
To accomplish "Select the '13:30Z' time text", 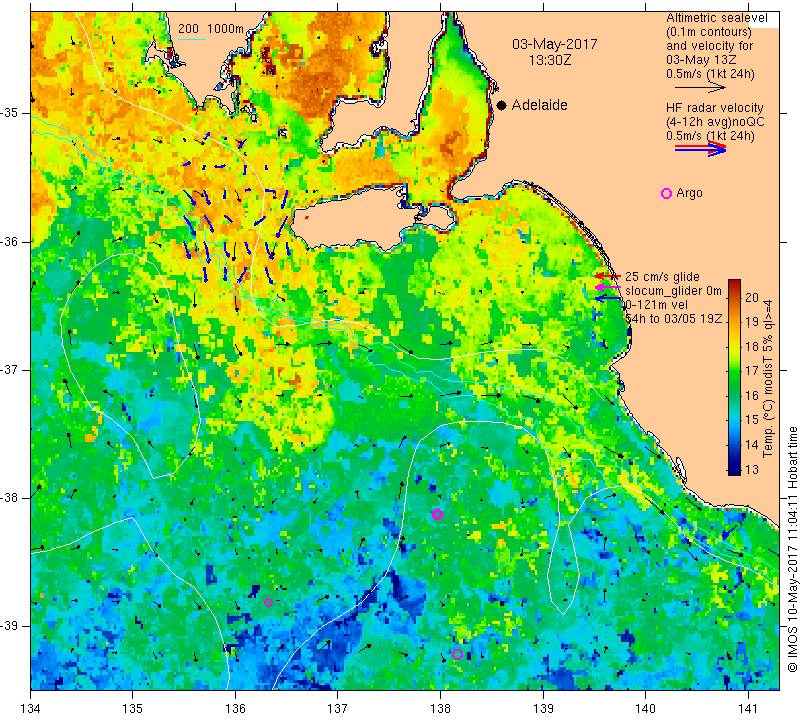I will (550, 60).
